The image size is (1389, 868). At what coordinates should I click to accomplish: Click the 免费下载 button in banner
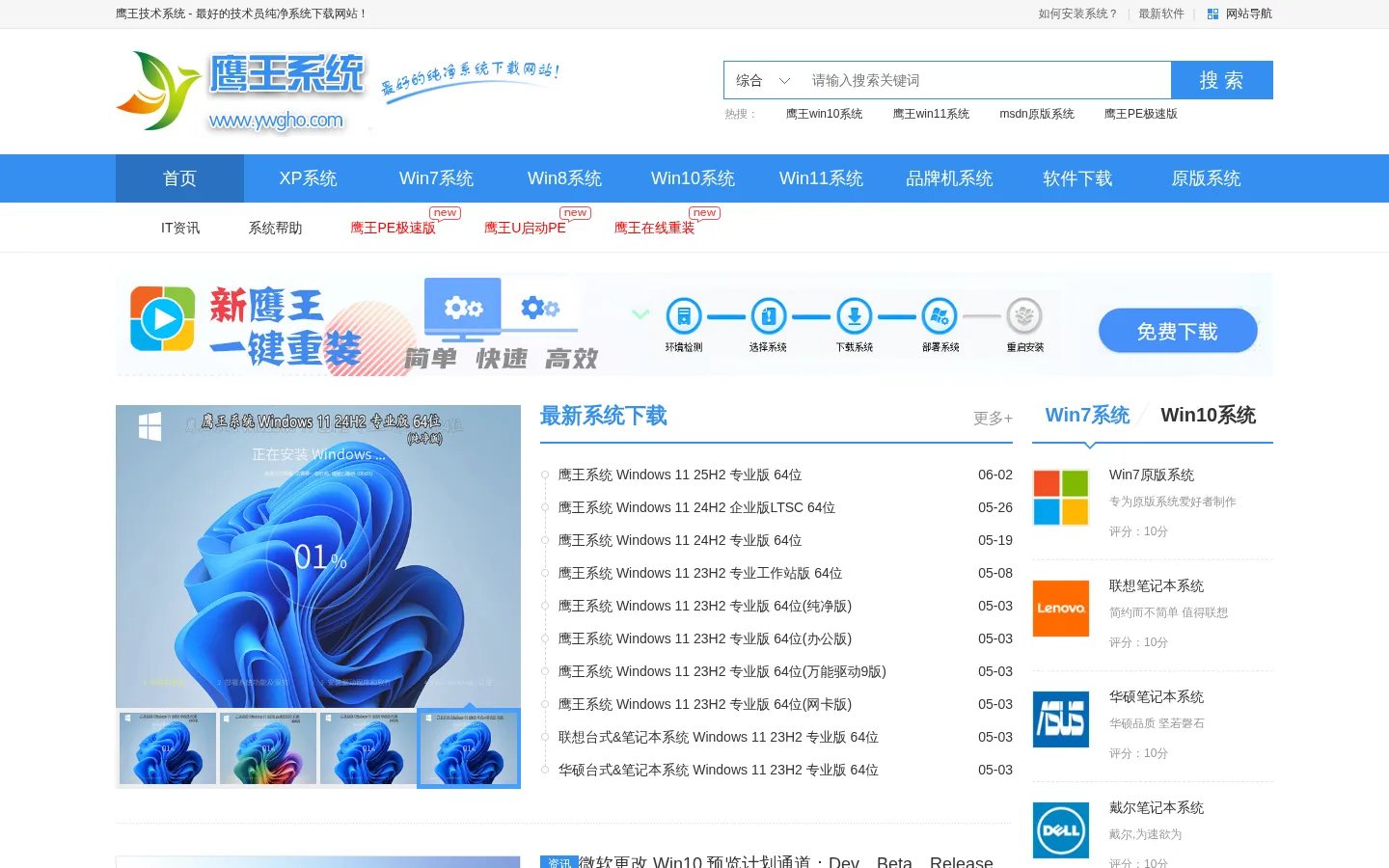point(1178,331)
